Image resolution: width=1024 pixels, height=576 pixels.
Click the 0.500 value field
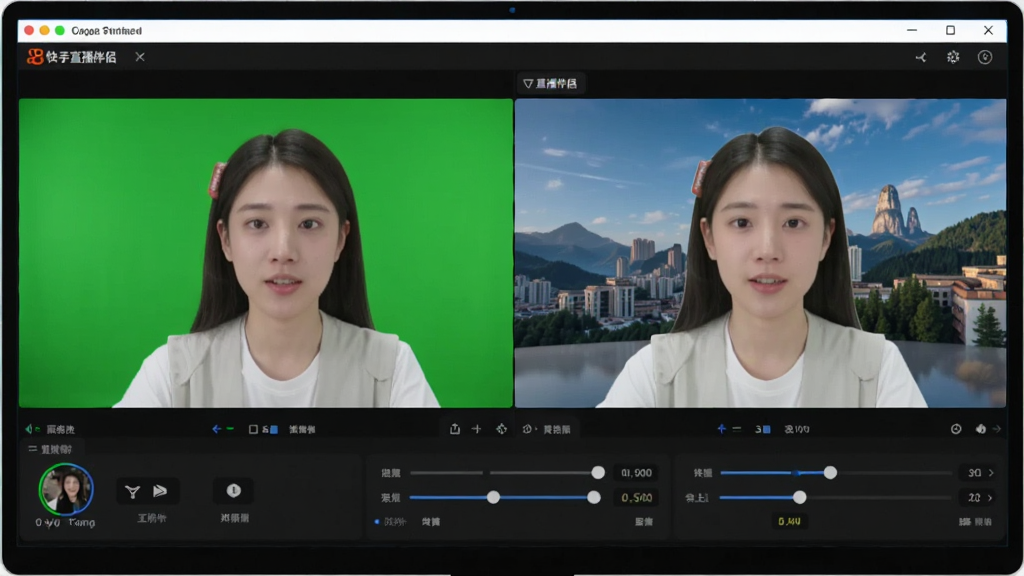click(x=636, y=498)
